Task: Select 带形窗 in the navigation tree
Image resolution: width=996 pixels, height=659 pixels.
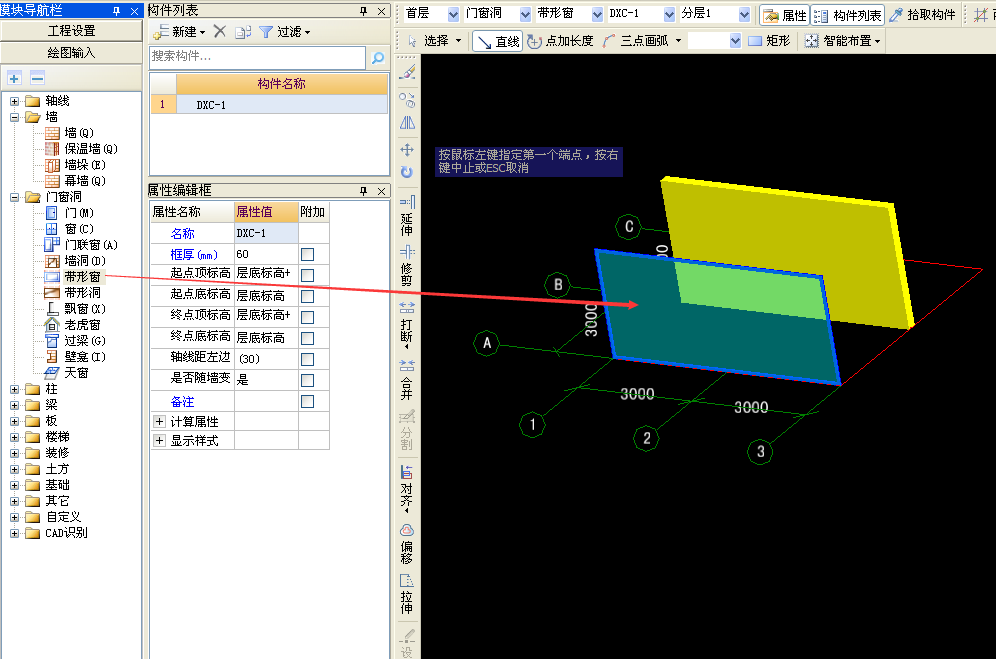Action: tap(83, 276)
